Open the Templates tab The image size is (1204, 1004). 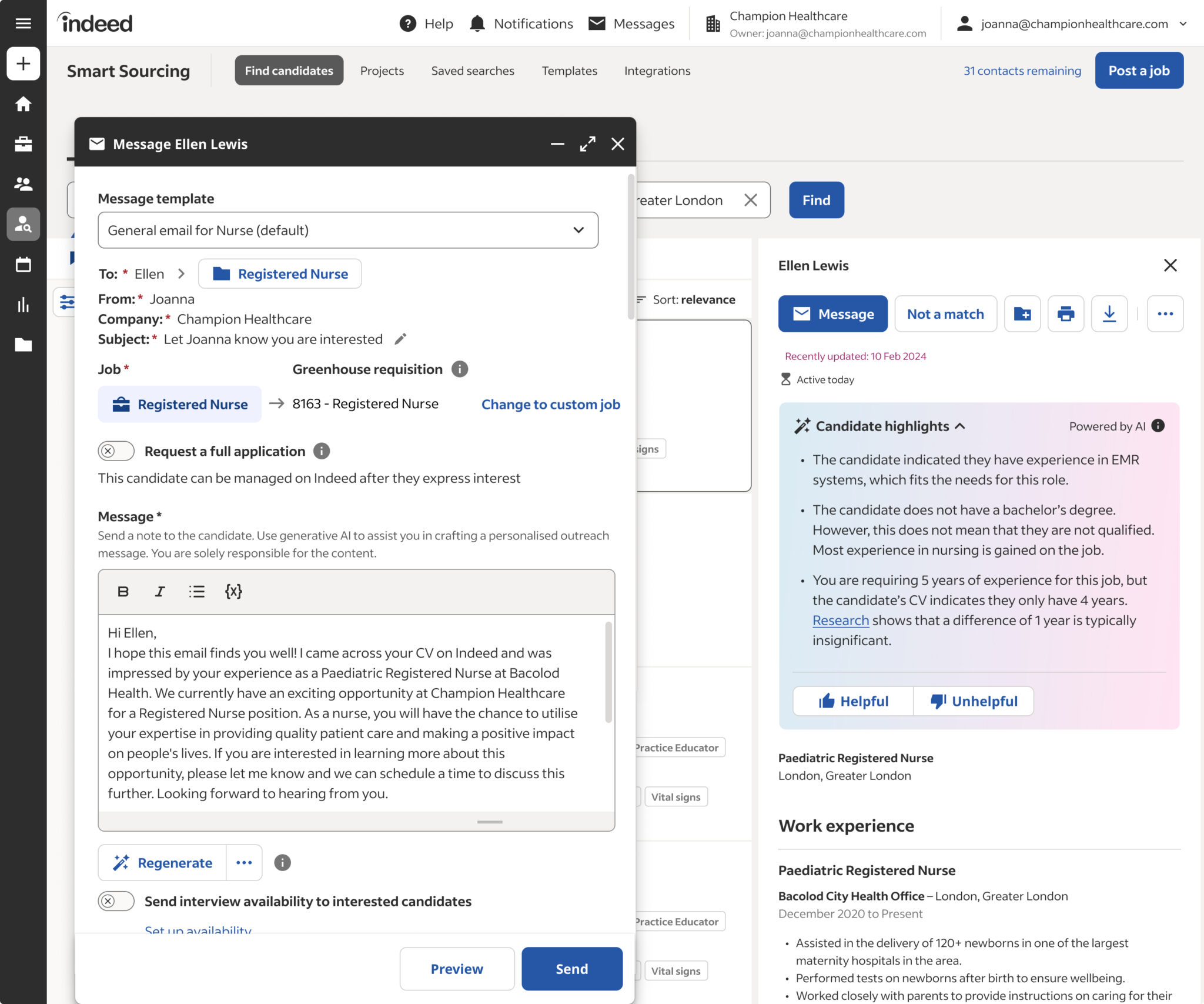pyautogui.click(x=568, y=71)
